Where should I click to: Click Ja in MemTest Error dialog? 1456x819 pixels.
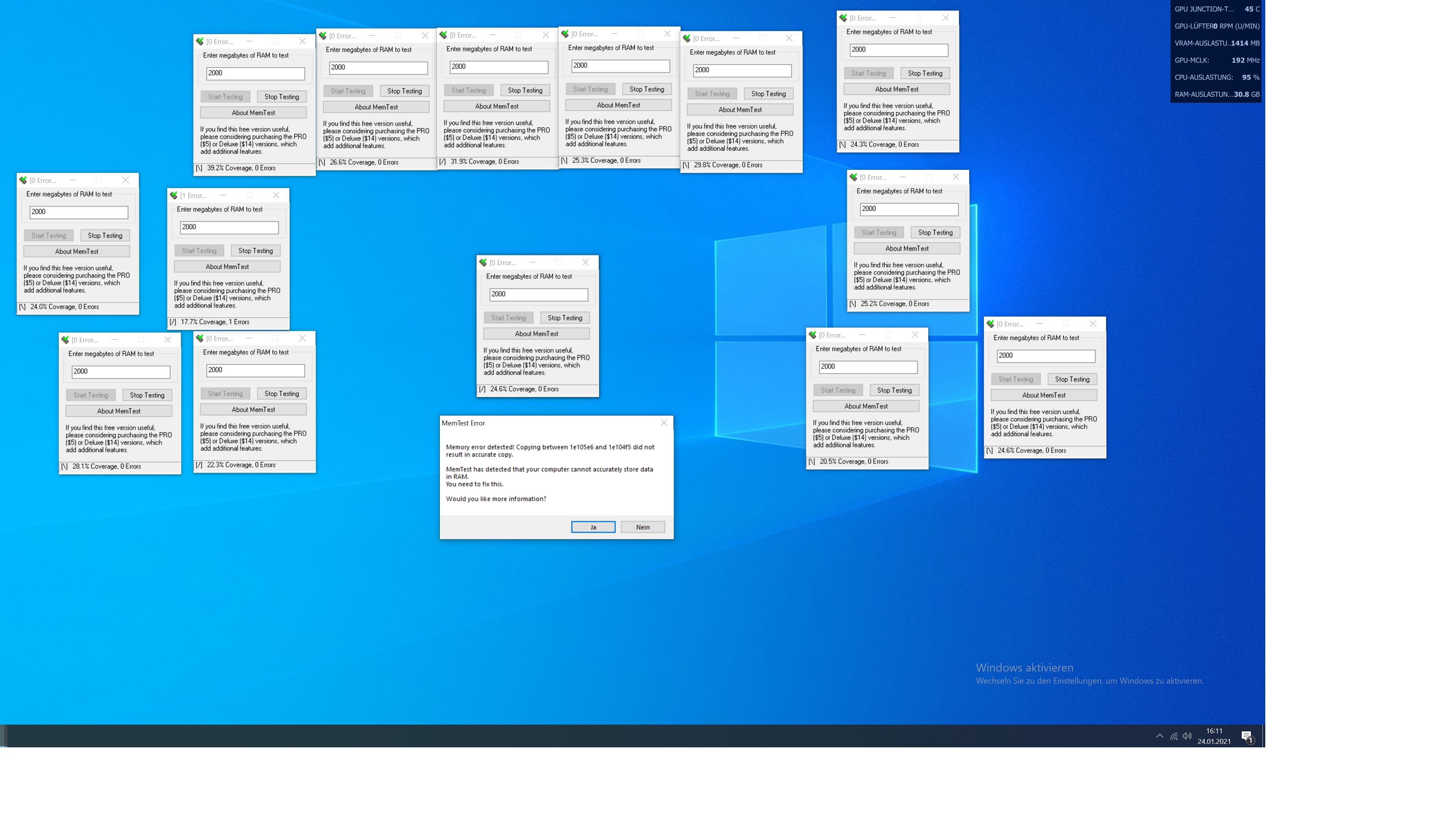593,527
